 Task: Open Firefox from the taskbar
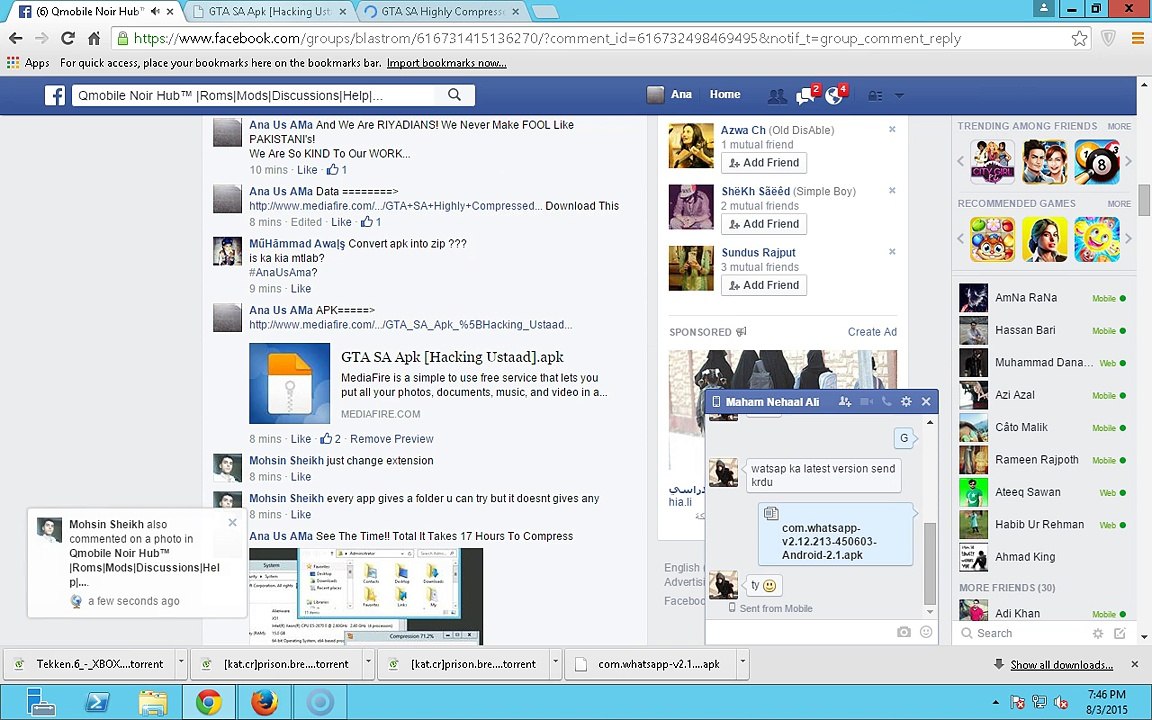tap(264, 702)
